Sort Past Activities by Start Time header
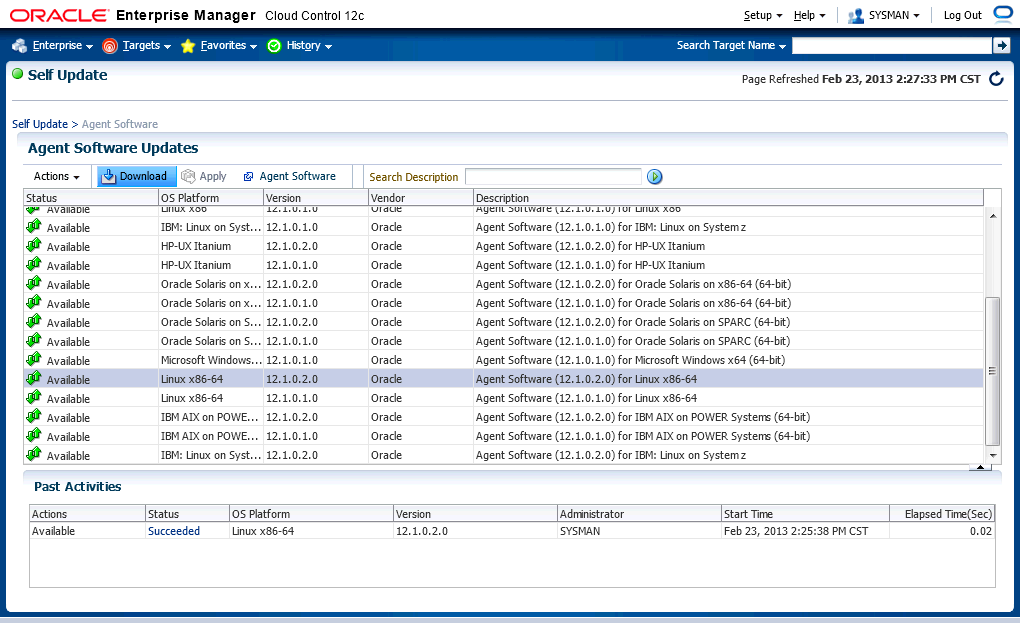The image size is (1020, 623). click(x=805, y=514)
